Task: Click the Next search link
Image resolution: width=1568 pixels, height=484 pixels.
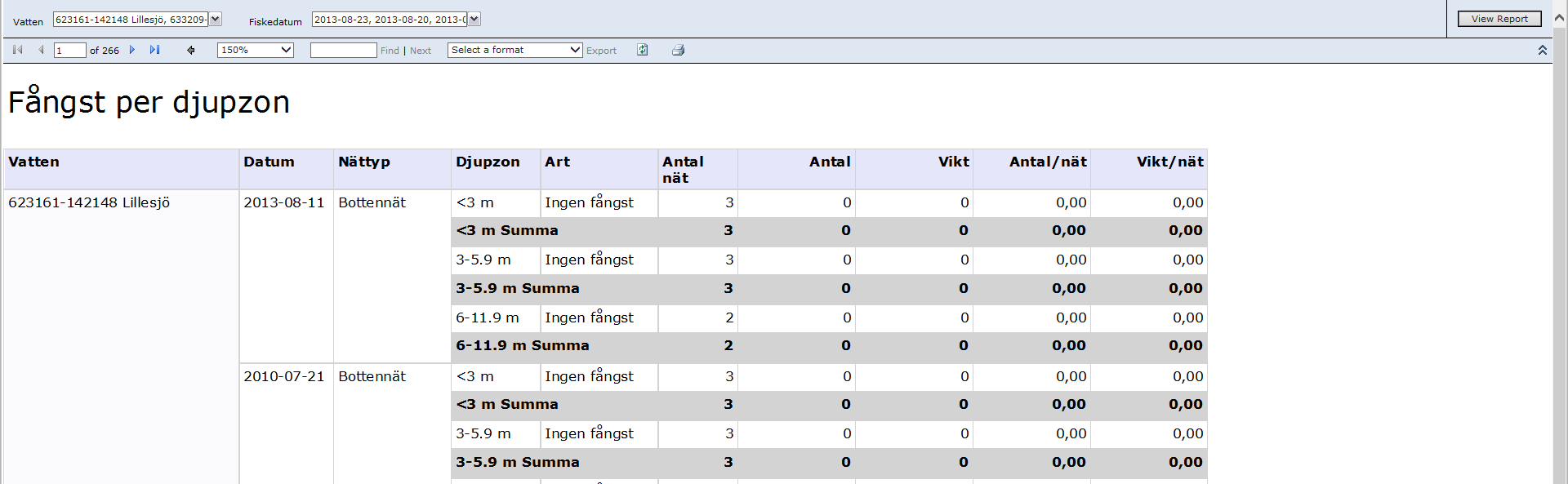Action: coord(421,51)
